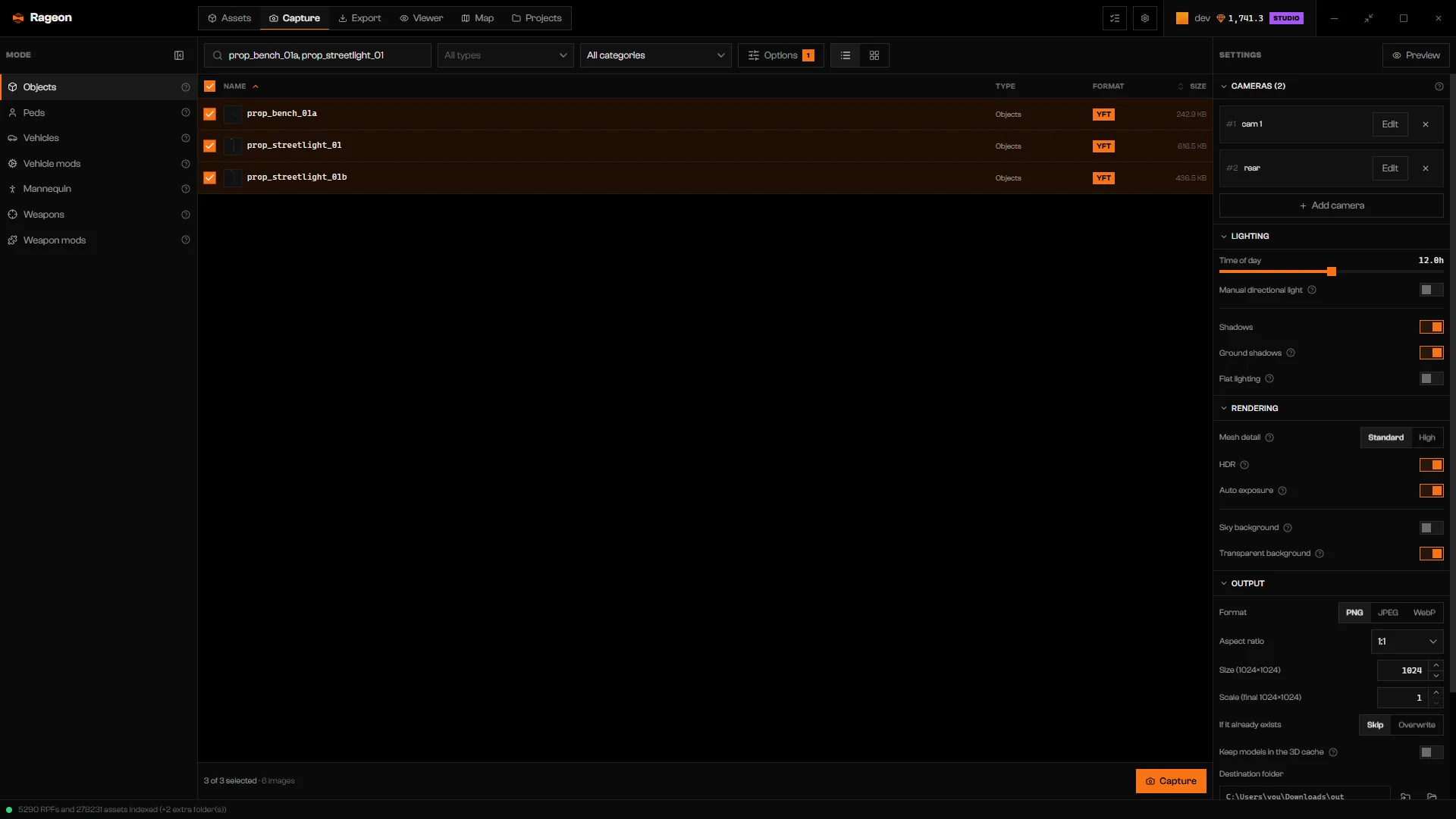This screenshot has height=819, width=1456.
Task: Collapse the Mode sidebar panel icon
Action: (179, 55)
